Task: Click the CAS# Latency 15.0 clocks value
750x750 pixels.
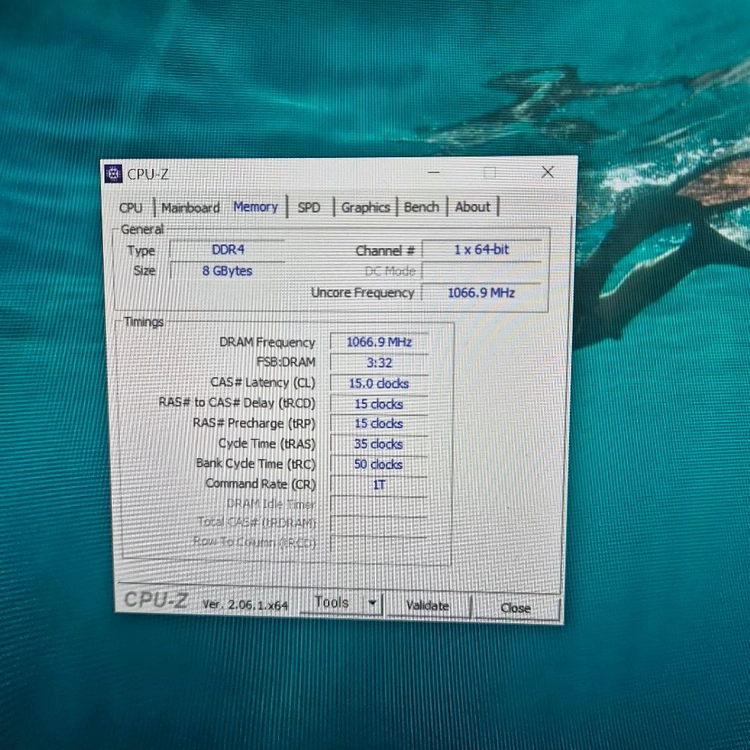Action: [379, 384]
